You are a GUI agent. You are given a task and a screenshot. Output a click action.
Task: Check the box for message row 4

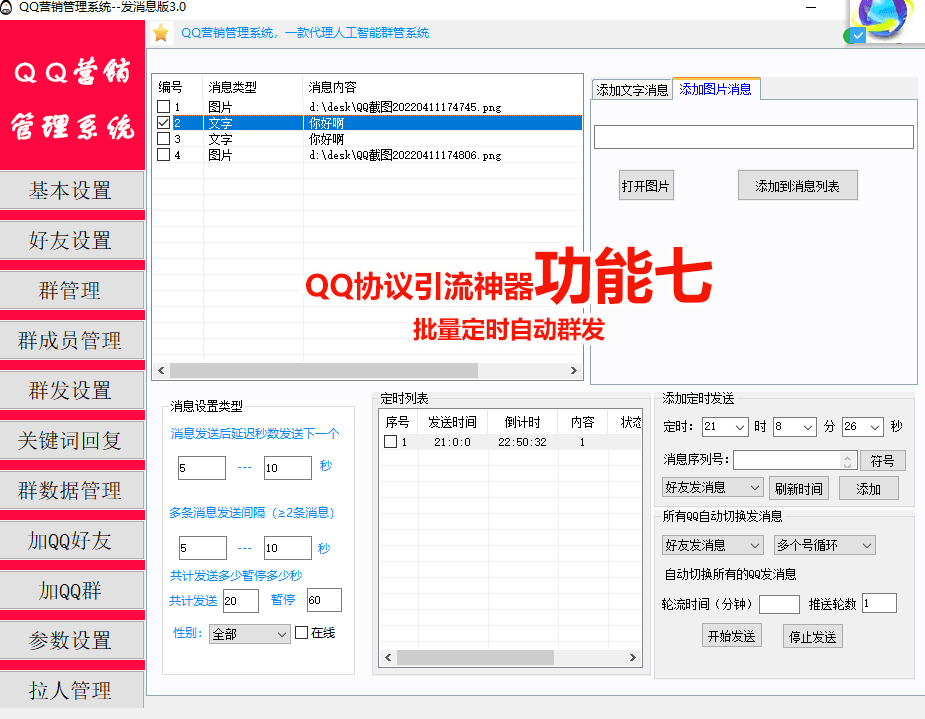click(163, 155)
